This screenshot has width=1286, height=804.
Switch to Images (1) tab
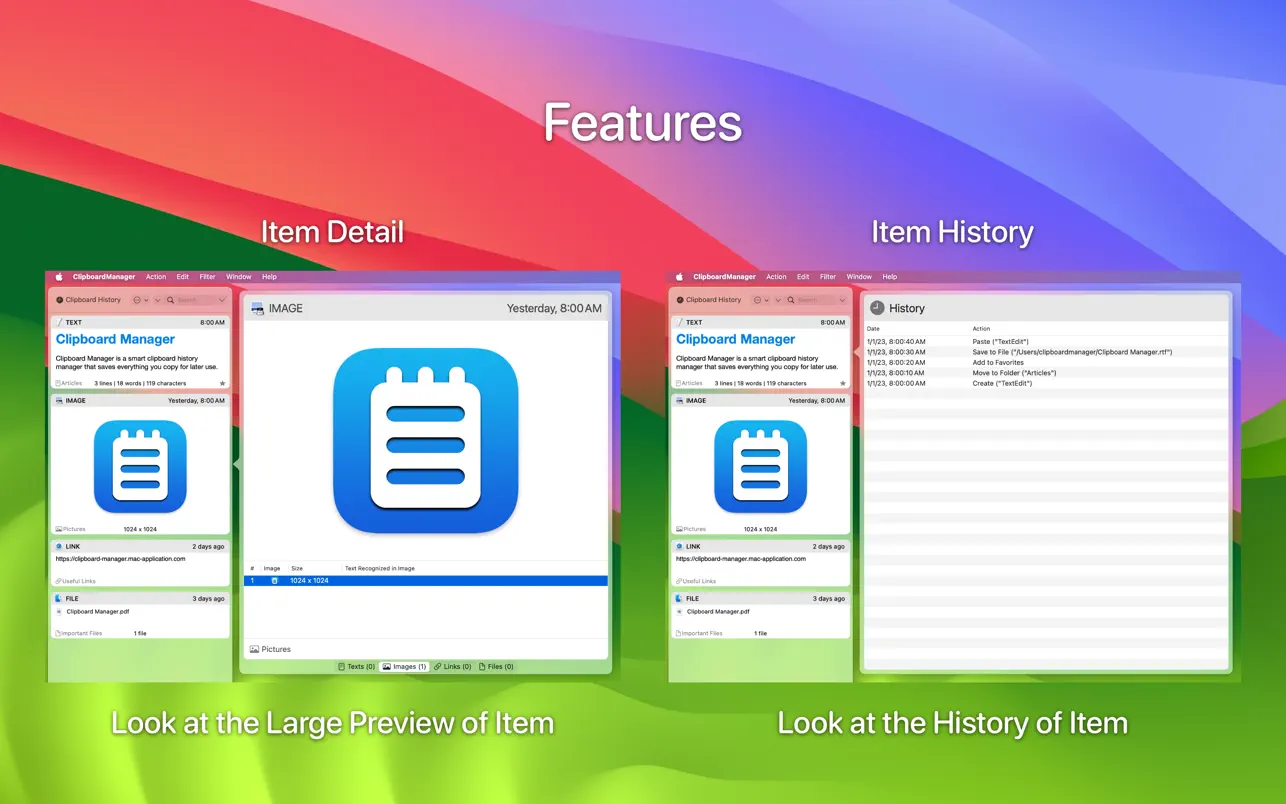pos(404,666)
